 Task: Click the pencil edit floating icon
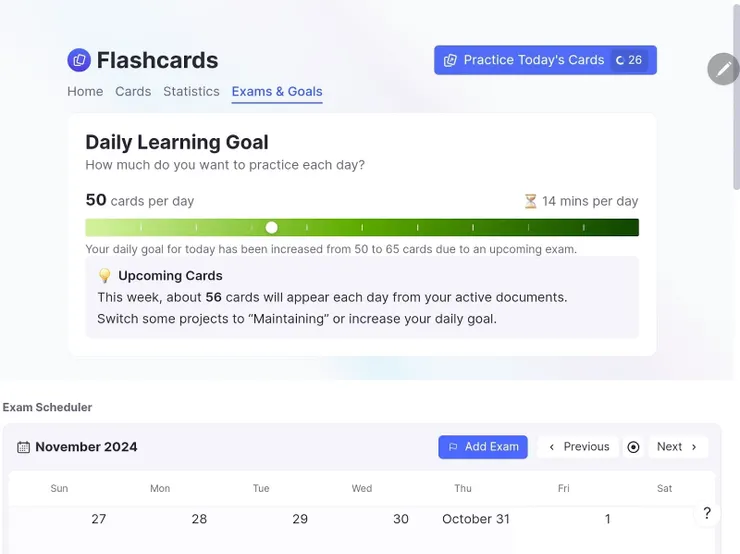point(723,69)
